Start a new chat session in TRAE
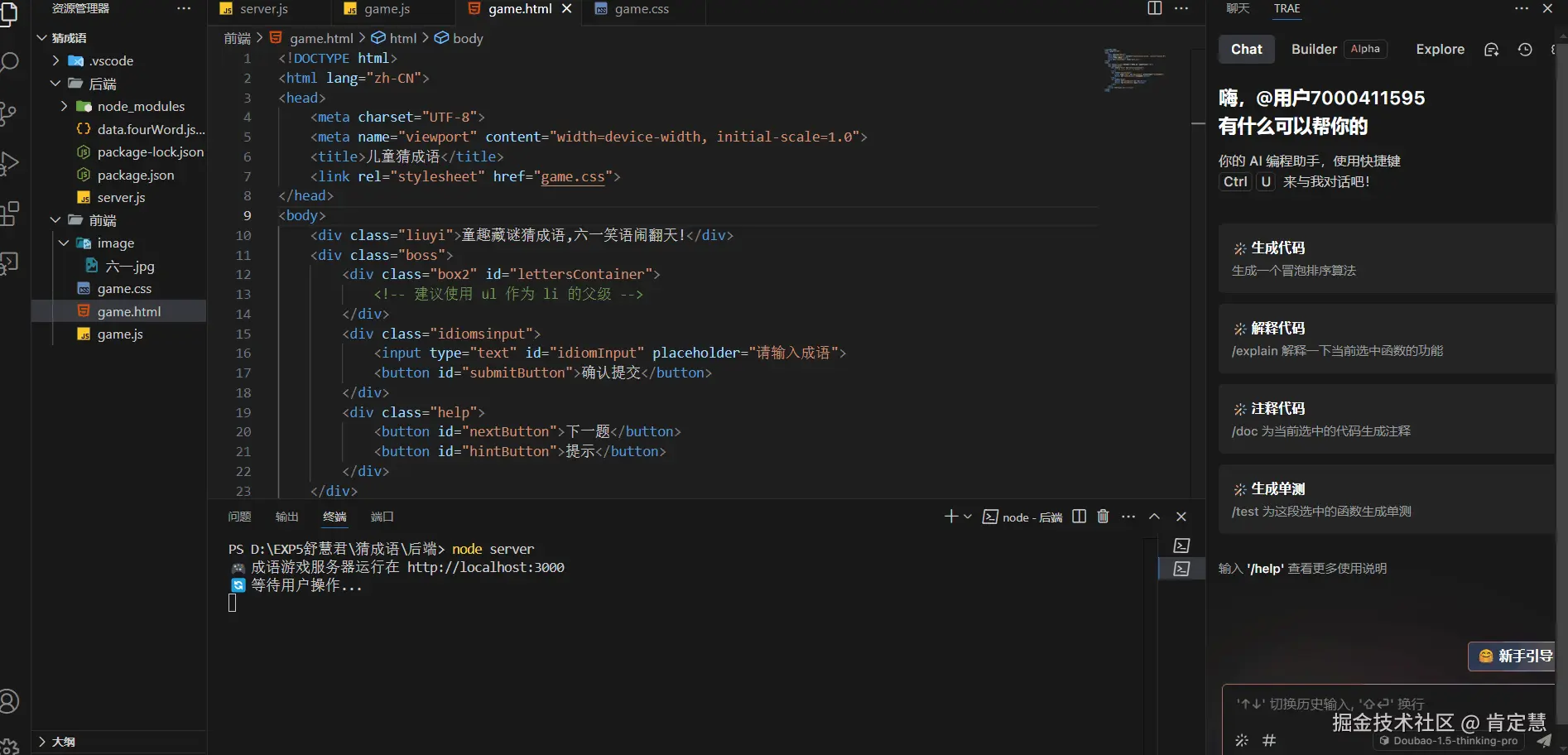 point(1492,50)
